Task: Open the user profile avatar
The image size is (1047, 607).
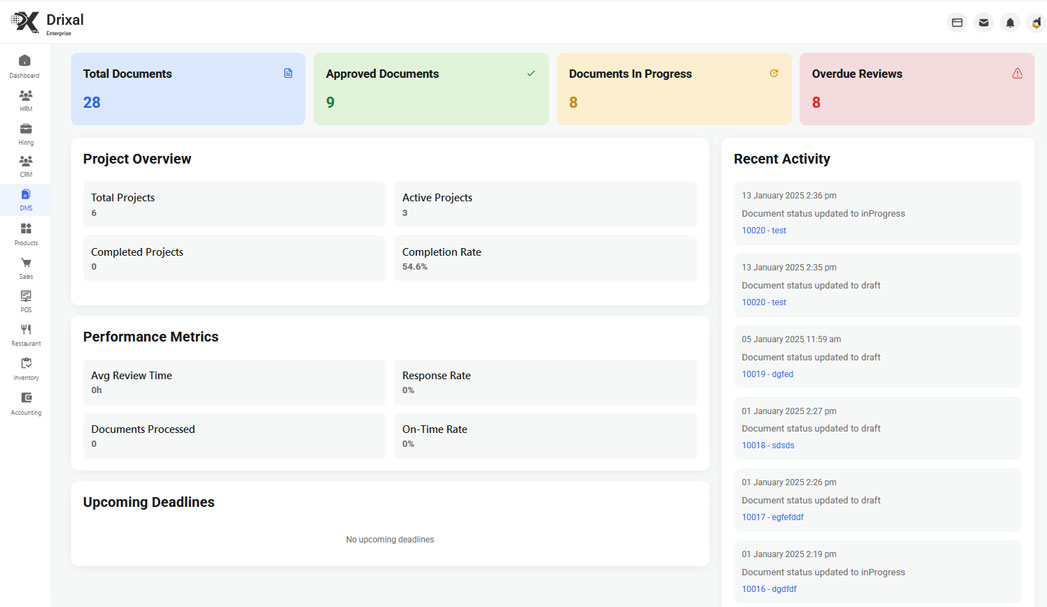Action: coord(1036,22)
